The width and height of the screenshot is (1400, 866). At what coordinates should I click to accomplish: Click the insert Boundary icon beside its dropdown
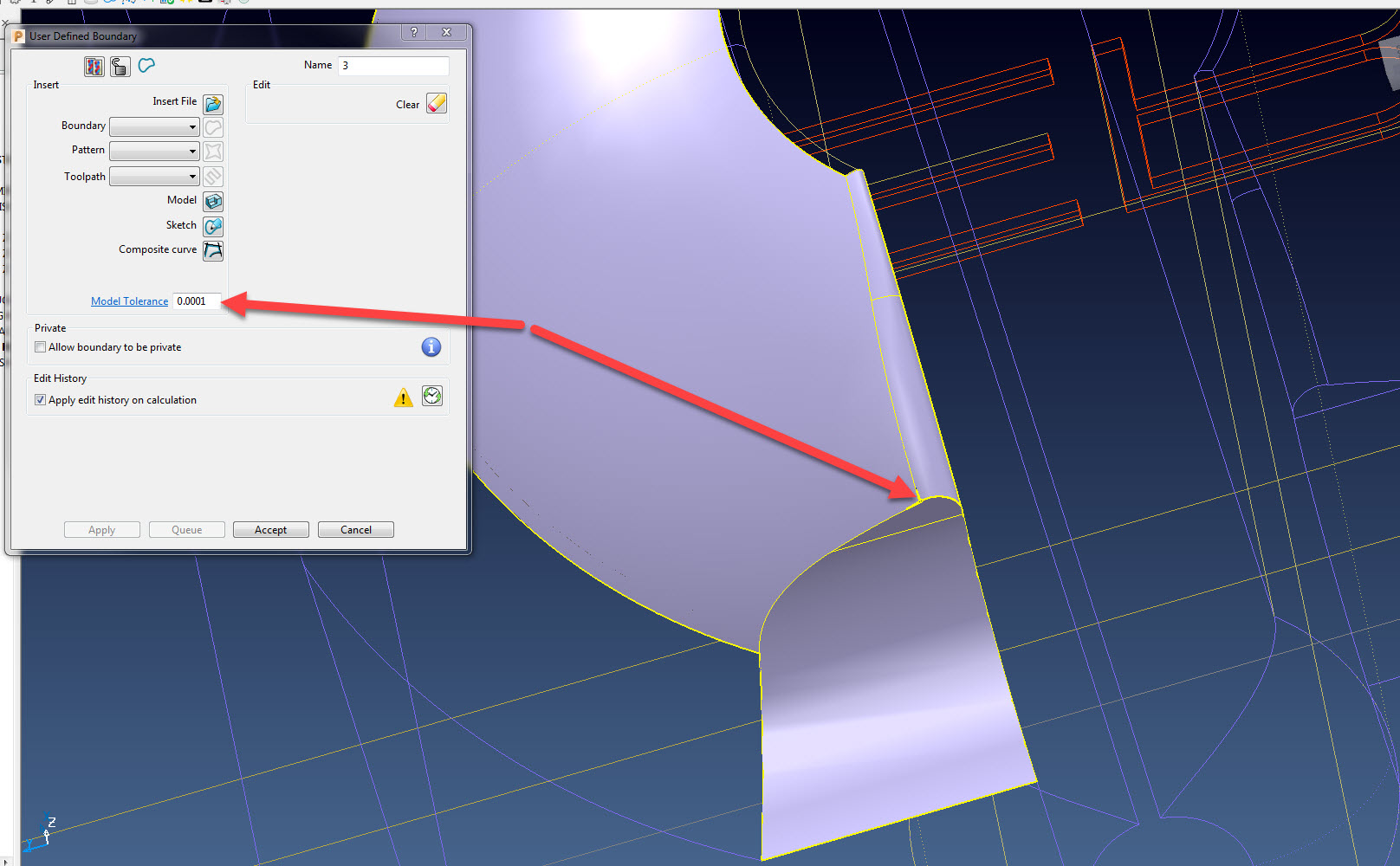coord(212,126)
